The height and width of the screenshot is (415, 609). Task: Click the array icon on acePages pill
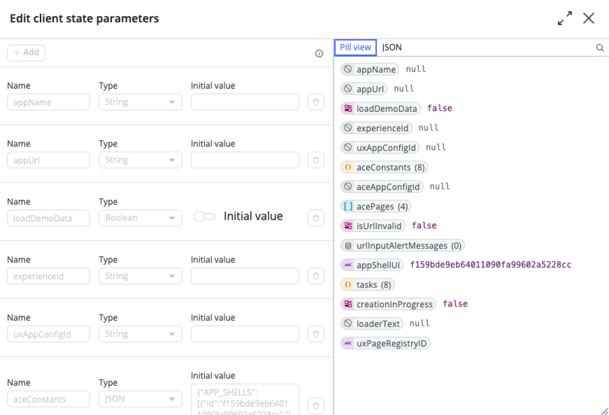point(348,206)
